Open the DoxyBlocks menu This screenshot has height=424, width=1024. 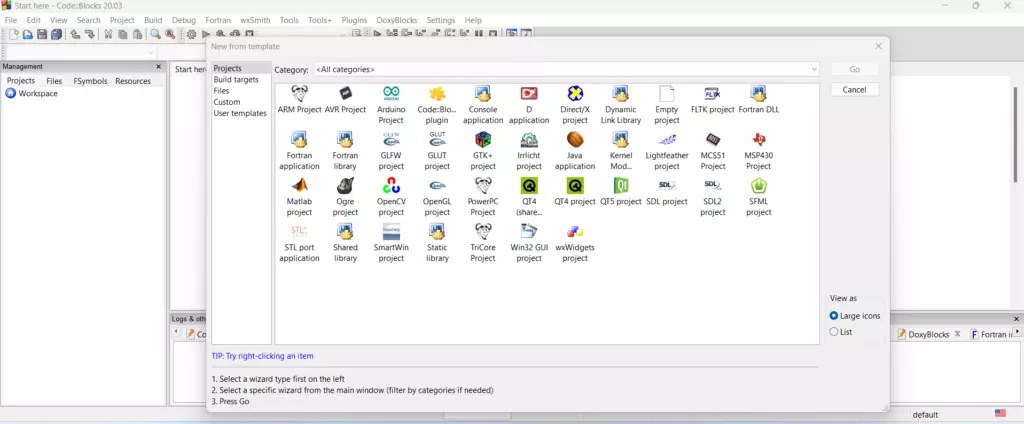coord(396,20)
